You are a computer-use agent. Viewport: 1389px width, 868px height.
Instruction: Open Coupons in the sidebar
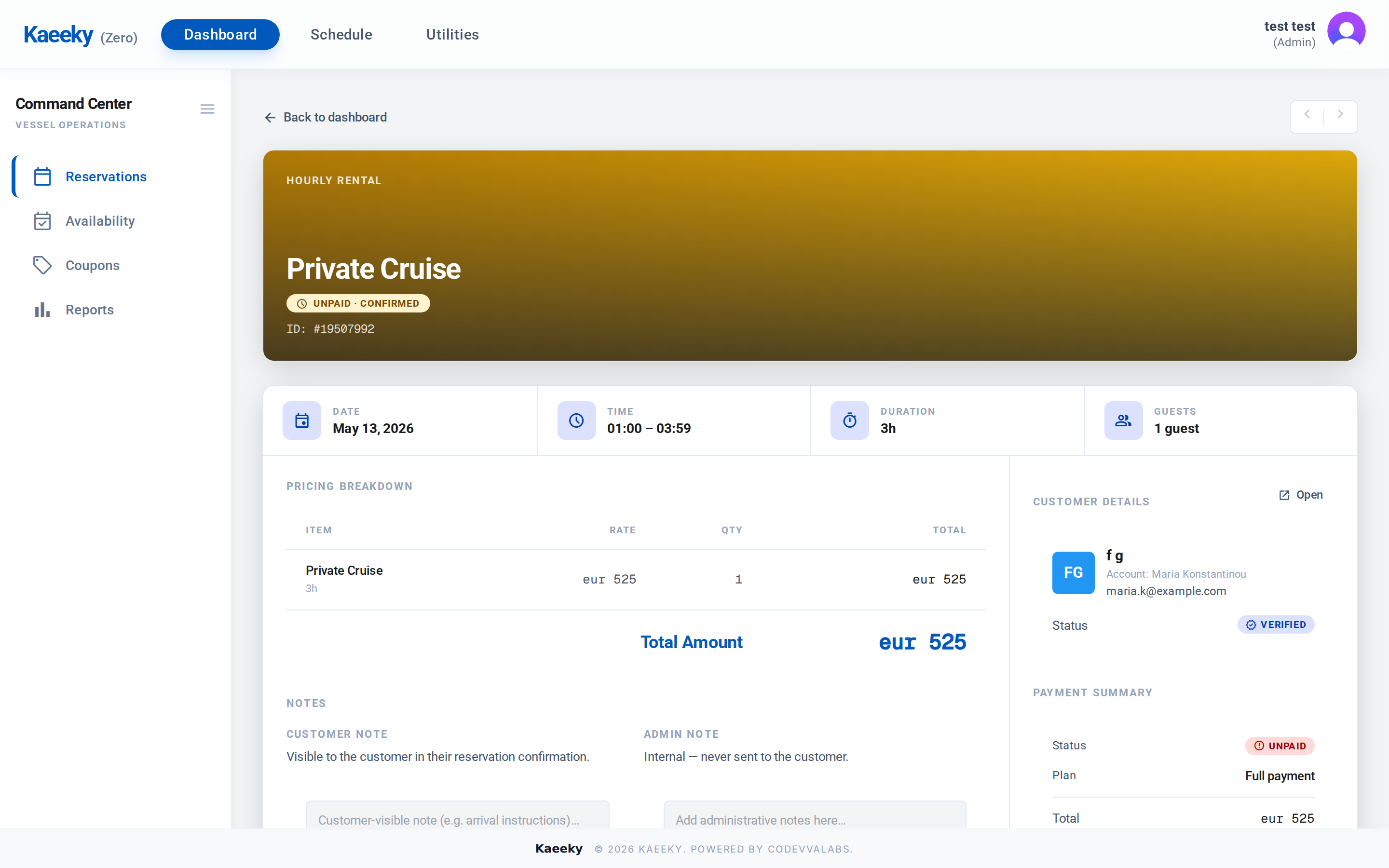tap(115, 265)
